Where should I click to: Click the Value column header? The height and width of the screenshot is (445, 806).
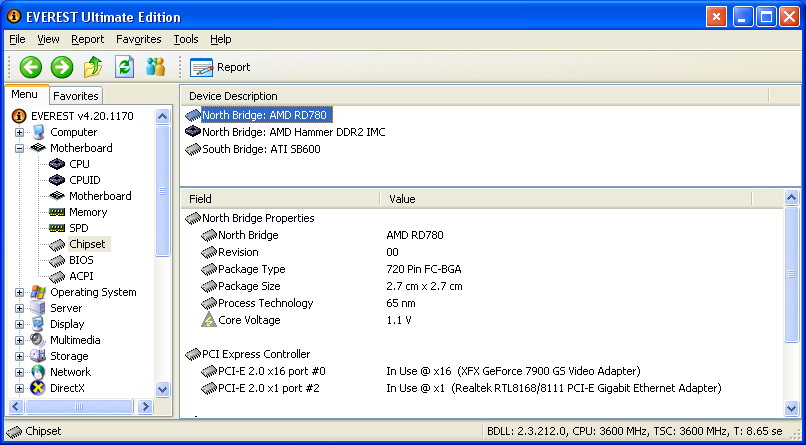click(x=566, y=199)
